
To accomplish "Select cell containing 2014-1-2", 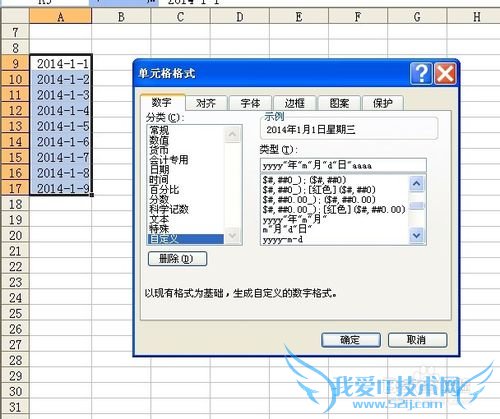I will 61,79.
